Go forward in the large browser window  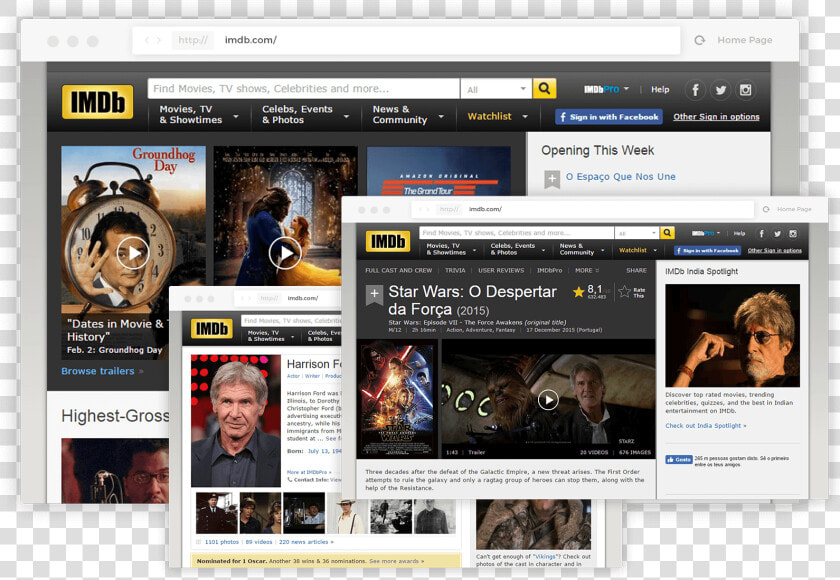pos(159,40)
